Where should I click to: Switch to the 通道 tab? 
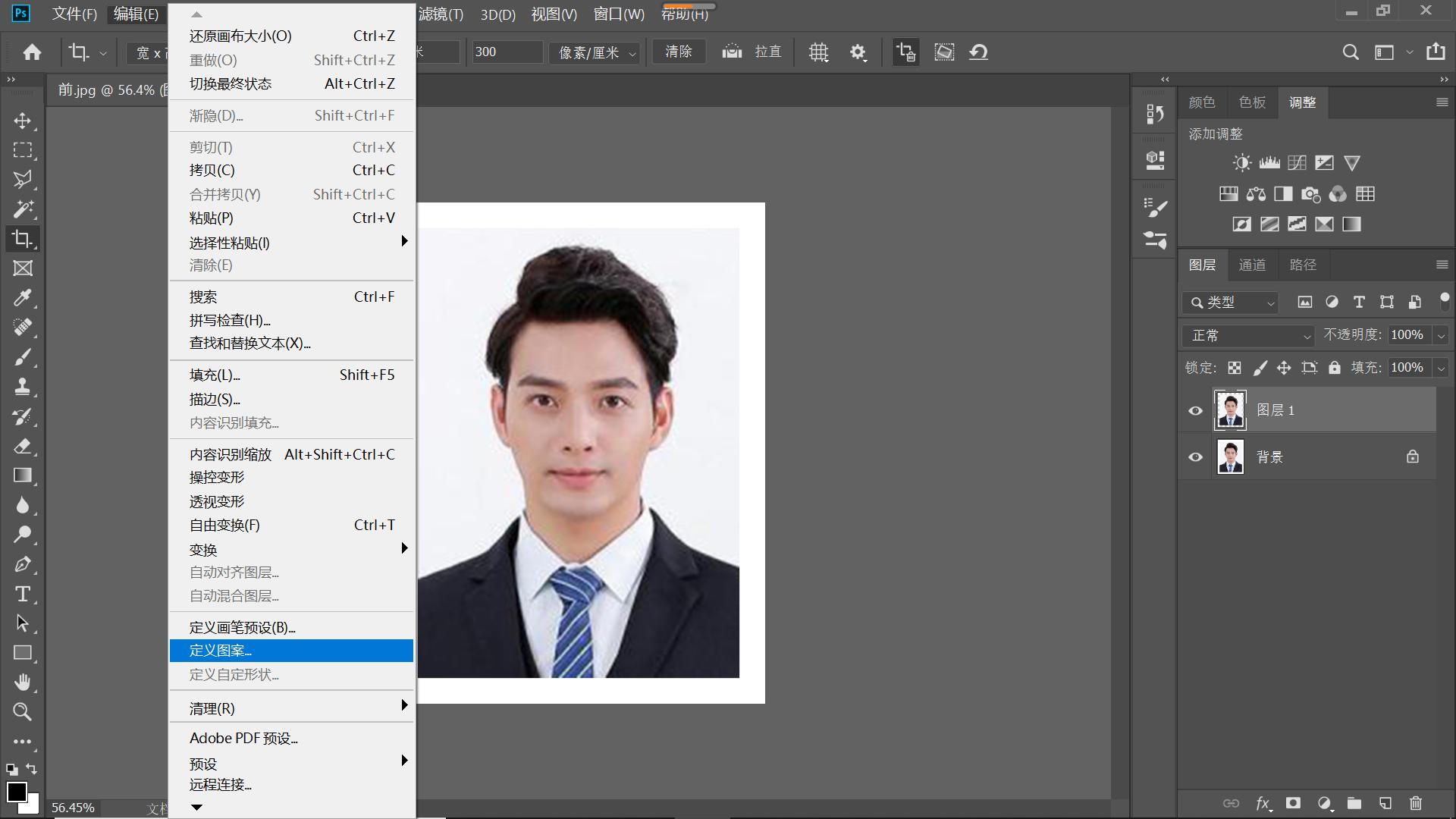[x=1252, y=265]
